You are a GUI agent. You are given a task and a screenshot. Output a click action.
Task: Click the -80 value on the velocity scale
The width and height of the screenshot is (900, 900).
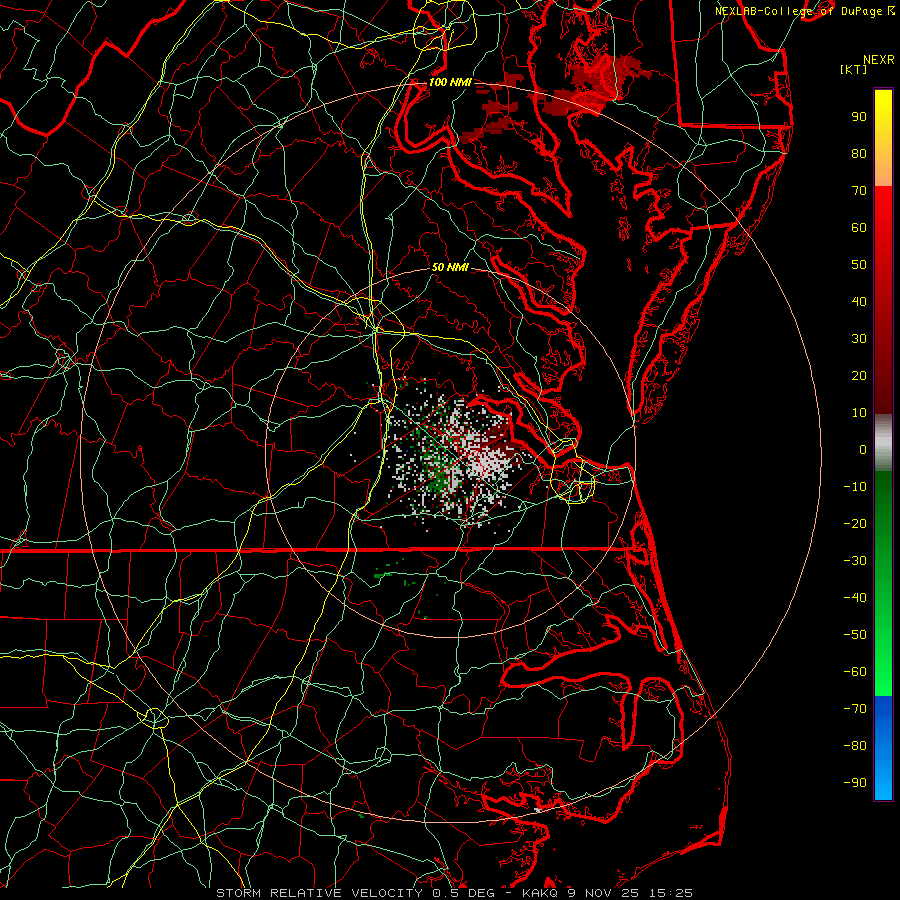(855, 746)
